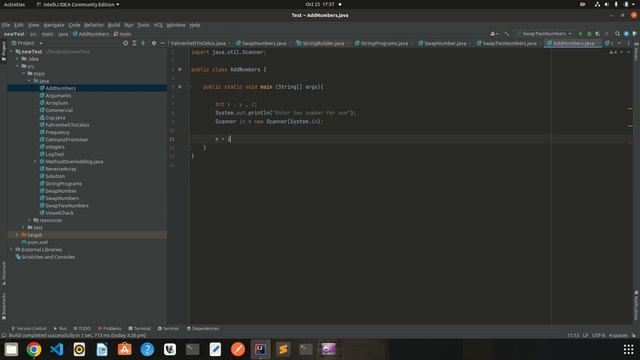Open the VCS menu

pyautogui.click(x=158, y=25)
